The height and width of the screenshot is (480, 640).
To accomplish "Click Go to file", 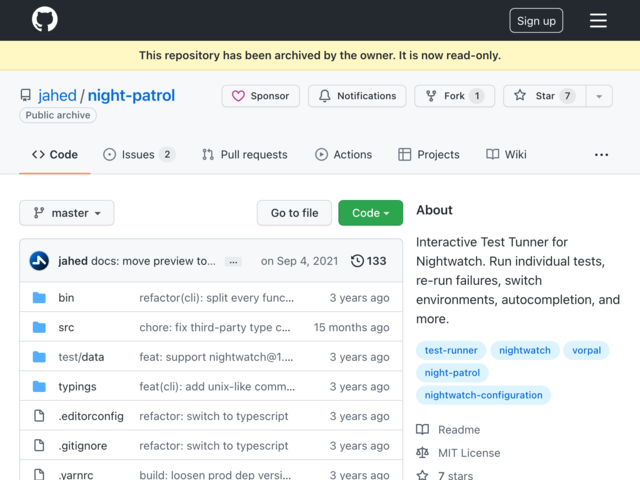I will pos(294,213).
